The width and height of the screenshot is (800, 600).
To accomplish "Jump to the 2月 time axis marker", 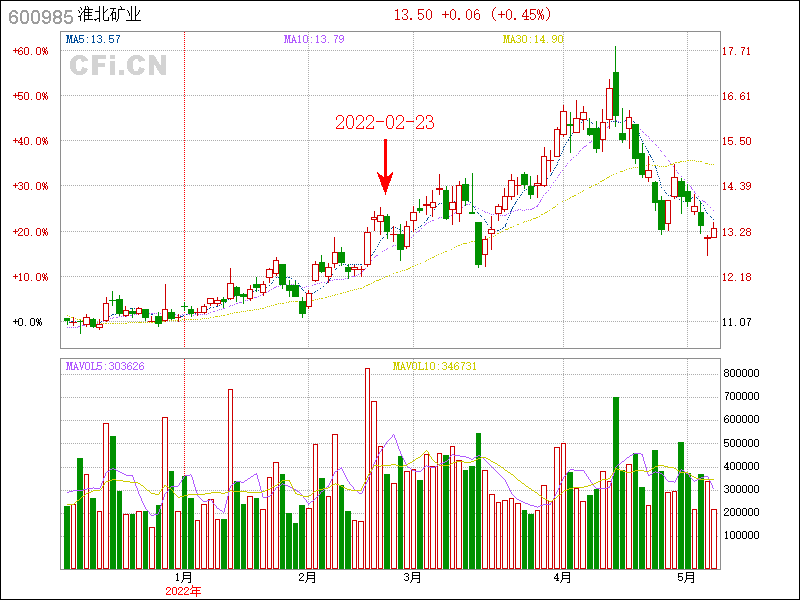I will 308,577.
